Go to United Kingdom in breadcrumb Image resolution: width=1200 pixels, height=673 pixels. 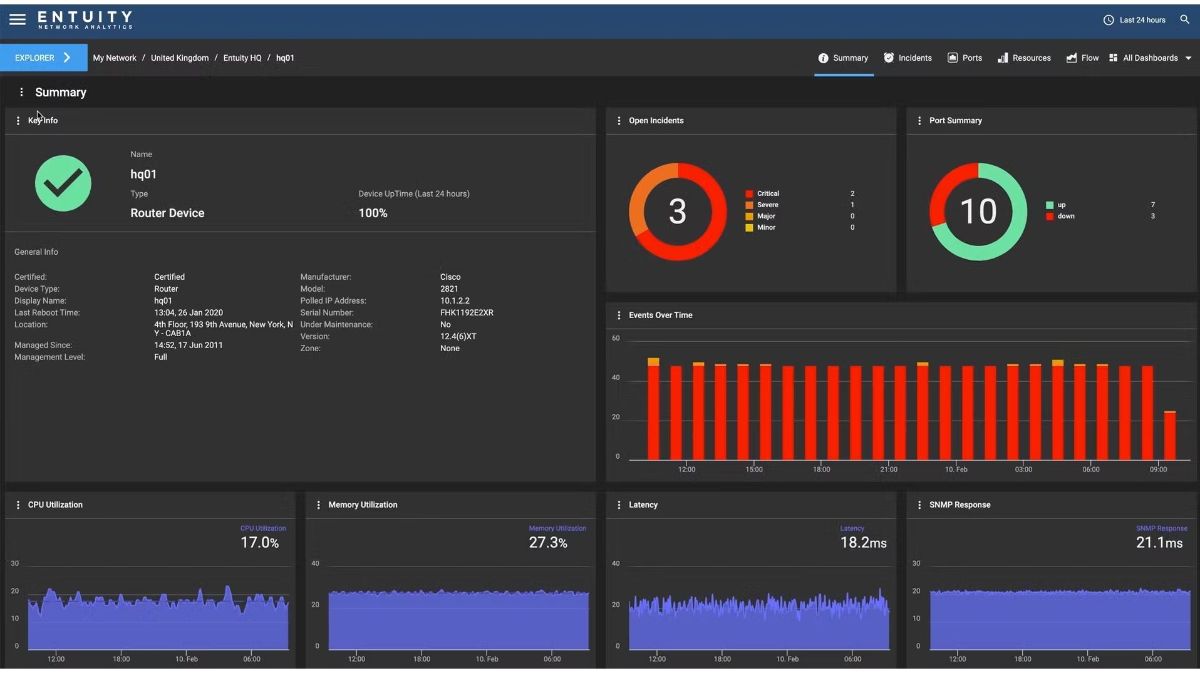180,58
